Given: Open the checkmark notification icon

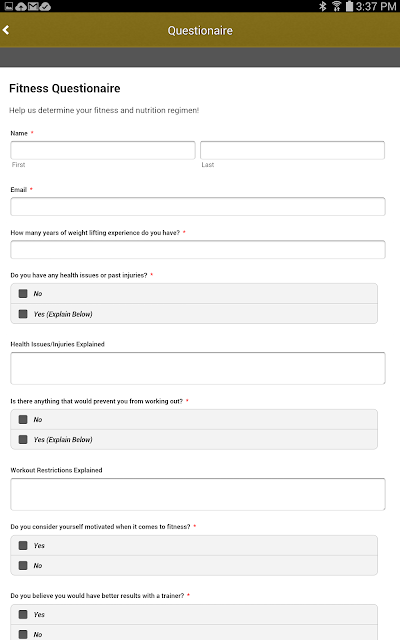Looking at the screenshot, I should [46, 6].
